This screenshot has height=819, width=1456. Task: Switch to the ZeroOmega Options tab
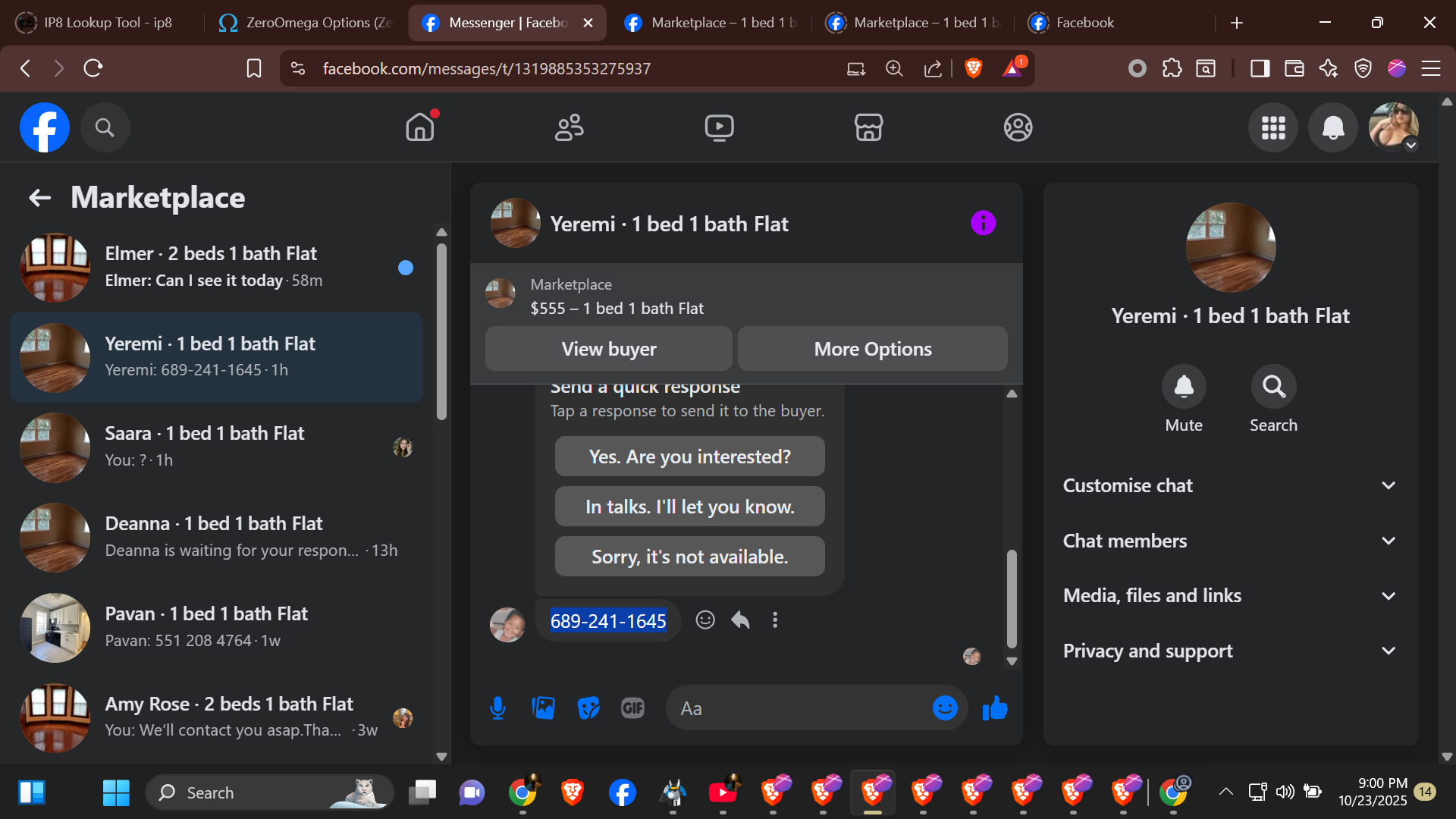(x=306, y=23)
